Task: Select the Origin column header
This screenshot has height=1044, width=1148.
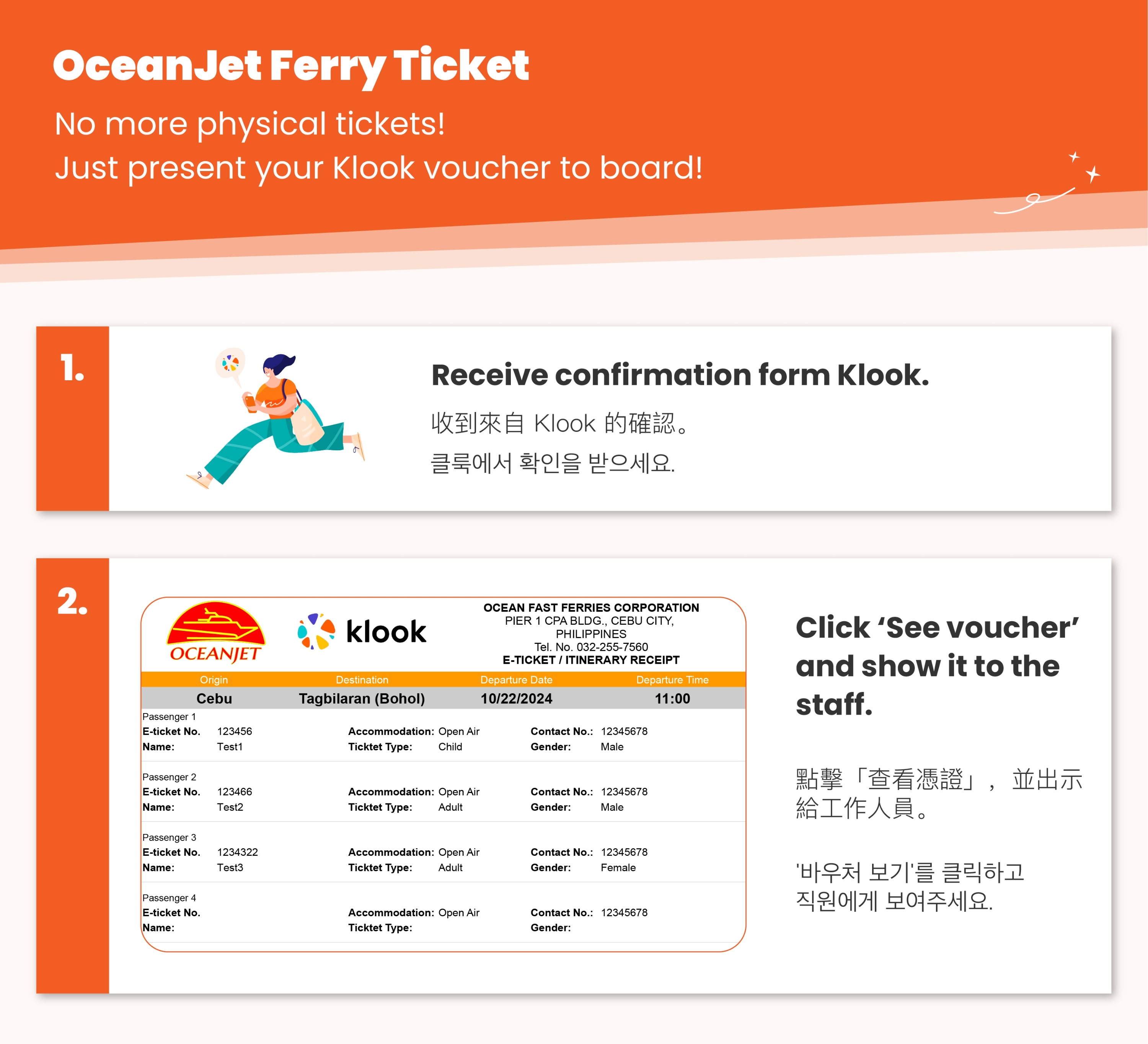Action: click(214, 680)
